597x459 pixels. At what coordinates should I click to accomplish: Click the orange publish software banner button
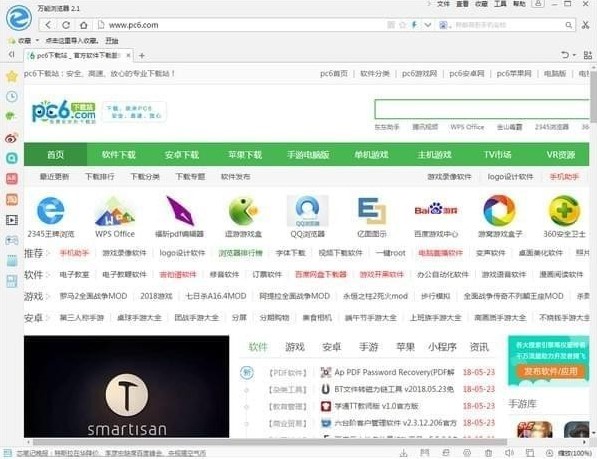[x=550, y=371]
